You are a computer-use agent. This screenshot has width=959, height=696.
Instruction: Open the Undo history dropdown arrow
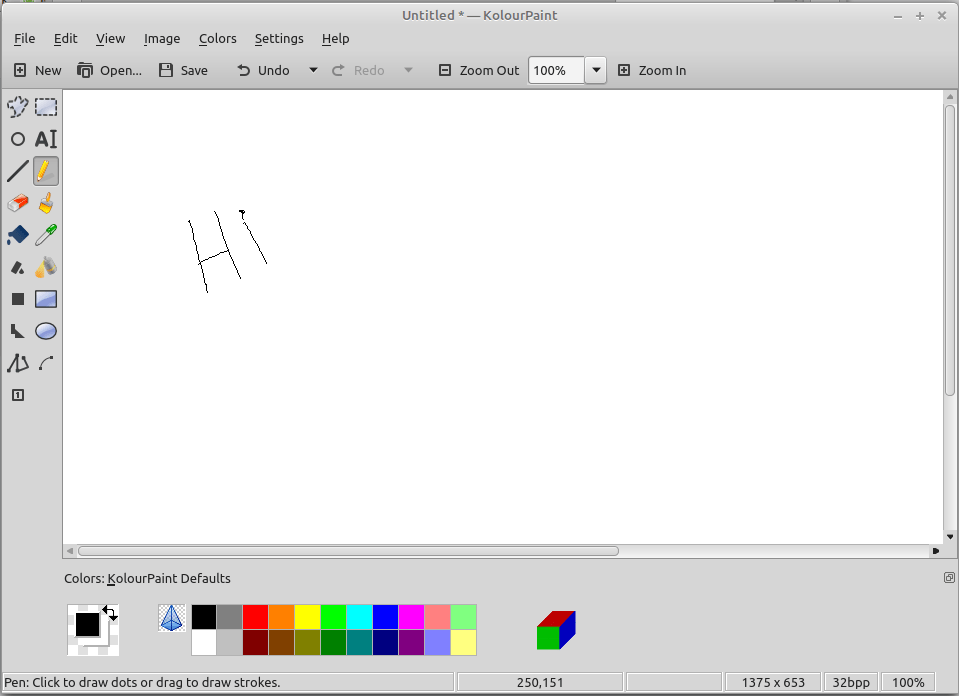[x=313, y=70]
